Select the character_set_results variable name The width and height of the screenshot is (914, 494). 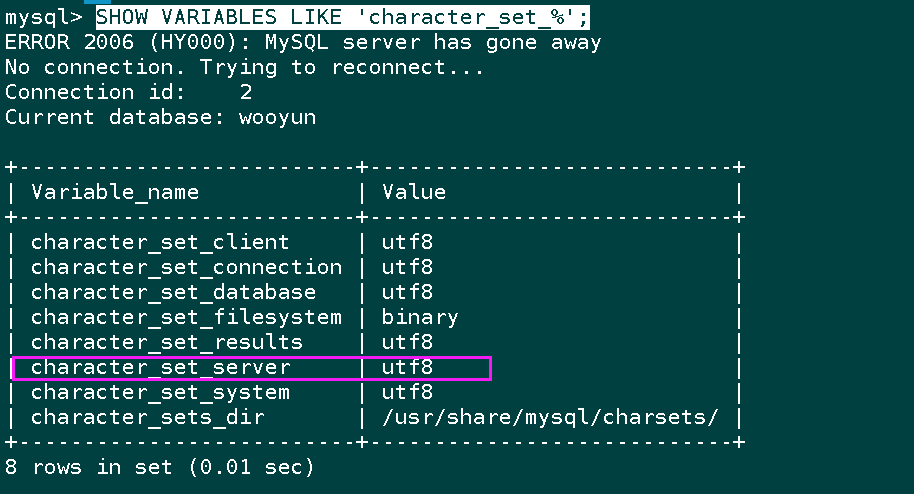click(x=167, y=343)
